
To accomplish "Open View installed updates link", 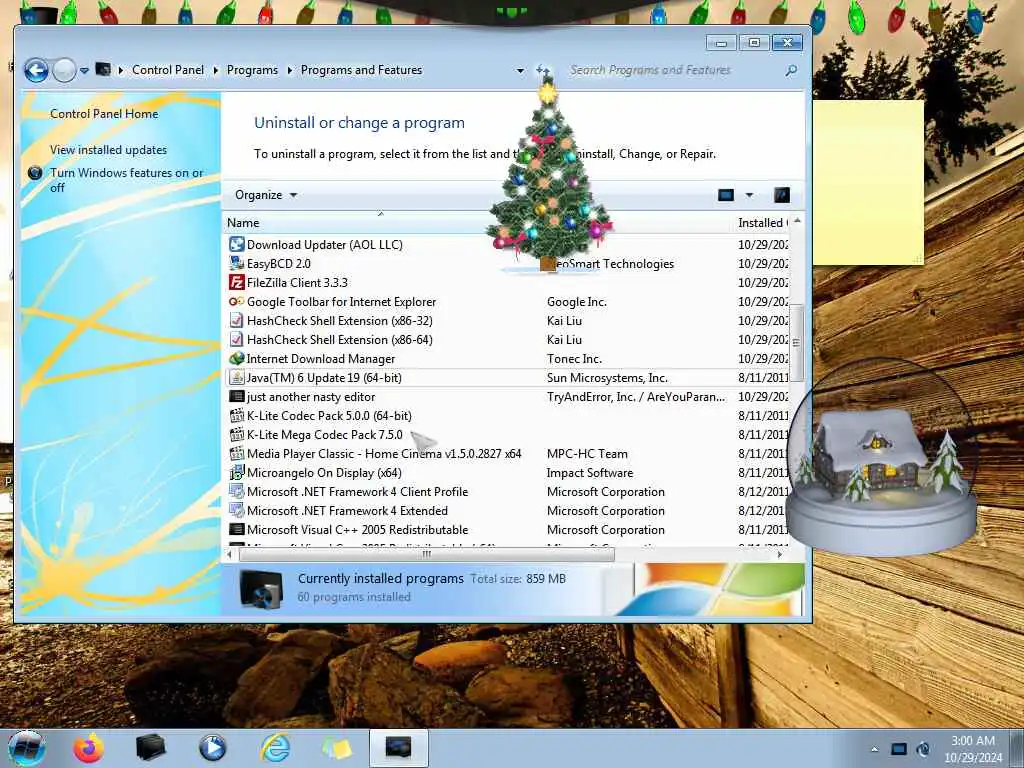I will coord(108,150).
